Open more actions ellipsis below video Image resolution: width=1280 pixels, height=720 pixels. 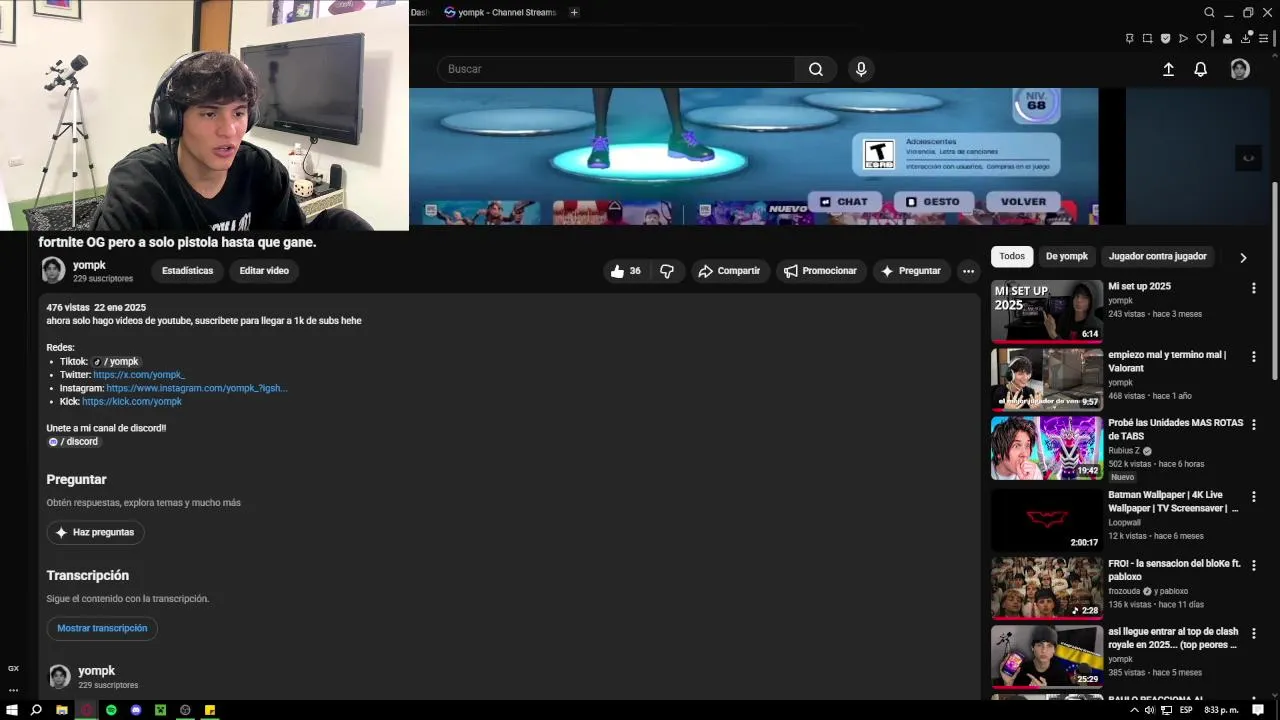968,271
